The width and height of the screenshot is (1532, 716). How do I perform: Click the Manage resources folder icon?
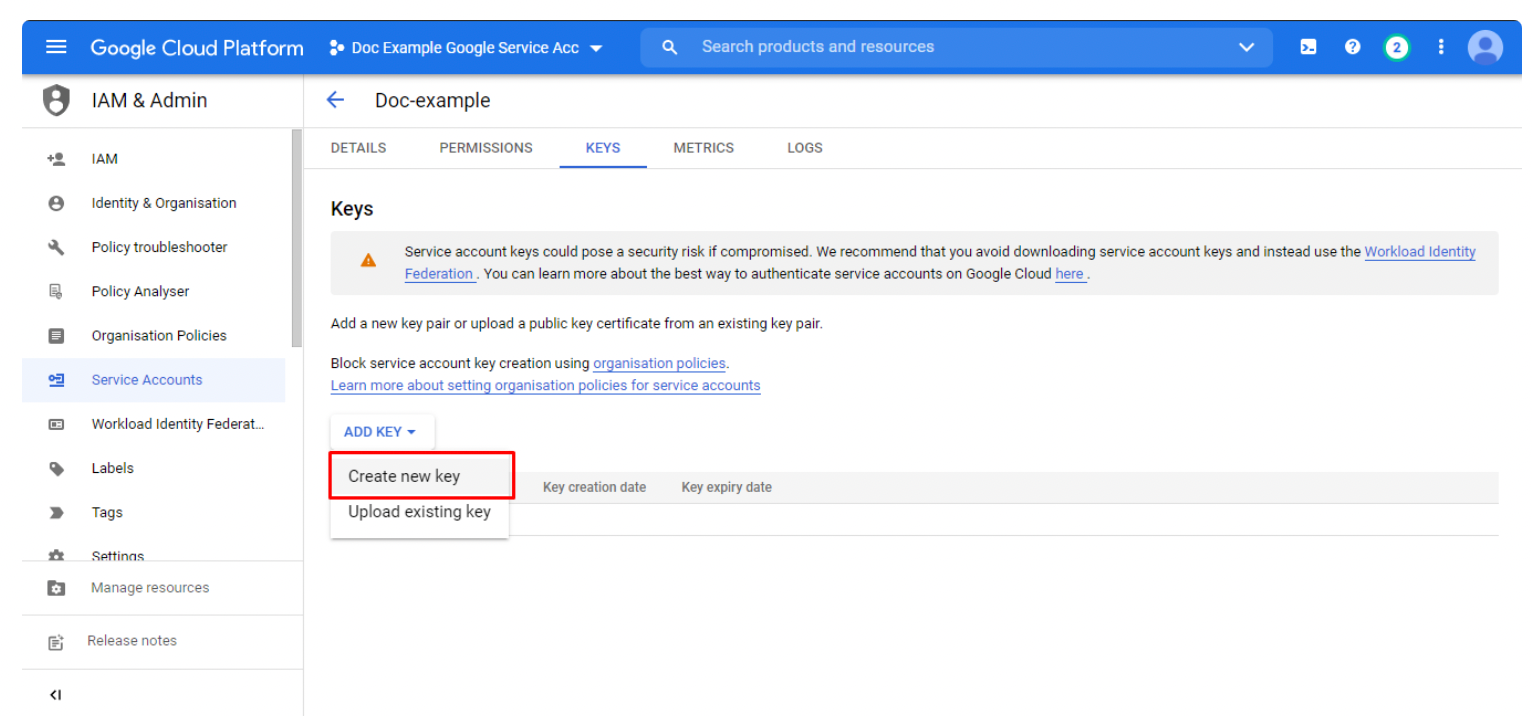(56, 588)
